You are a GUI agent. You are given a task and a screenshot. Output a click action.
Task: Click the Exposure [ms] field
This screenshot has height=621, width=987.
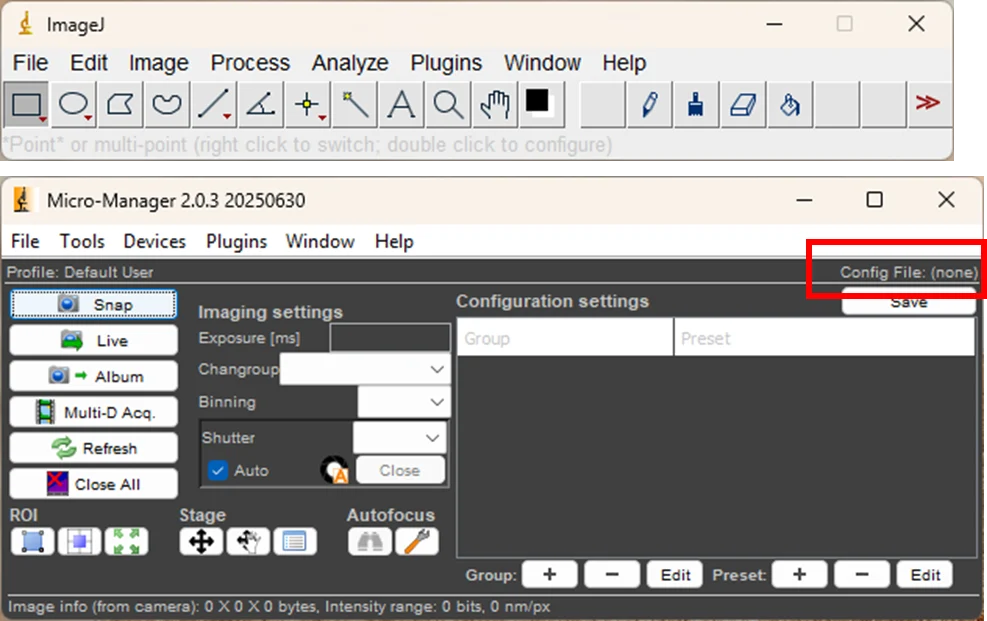(x=390, y=338)
